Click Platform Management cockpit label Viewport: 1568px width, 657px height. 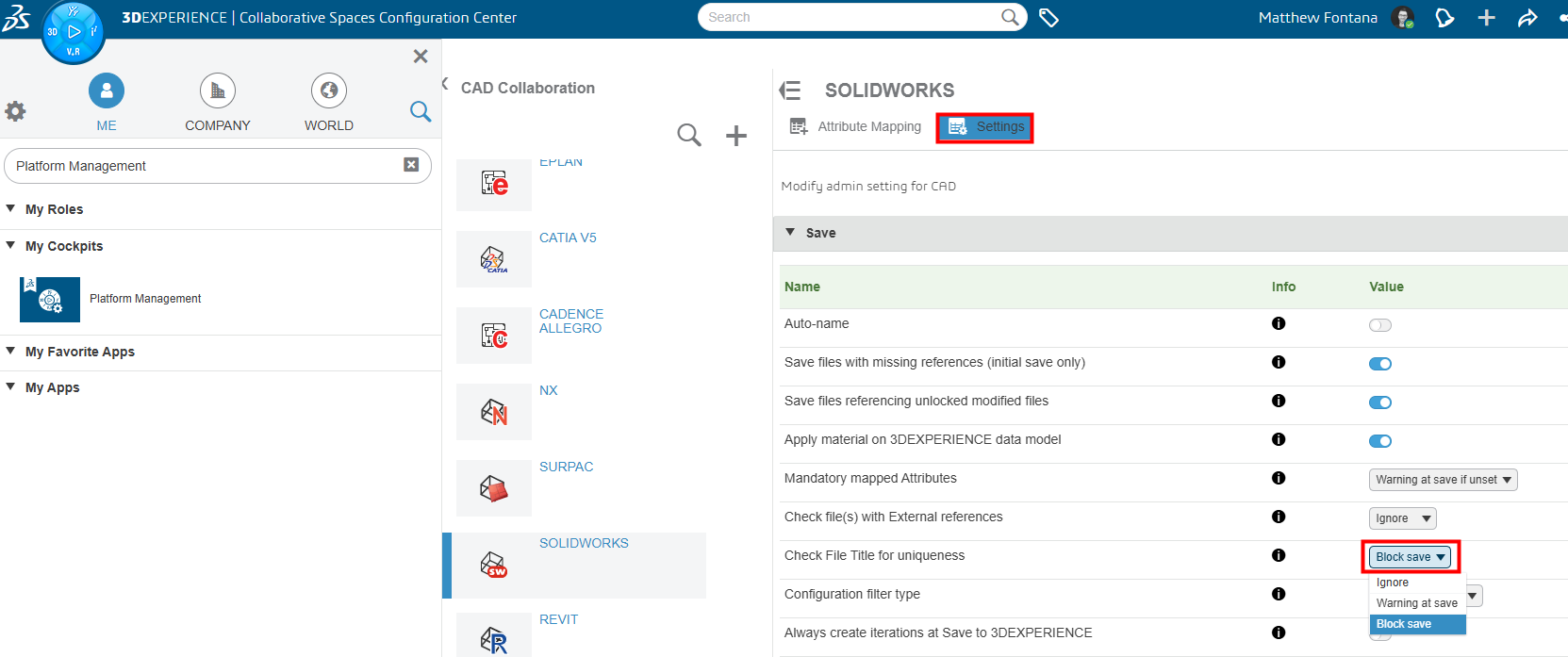click(x=145, y=299)
